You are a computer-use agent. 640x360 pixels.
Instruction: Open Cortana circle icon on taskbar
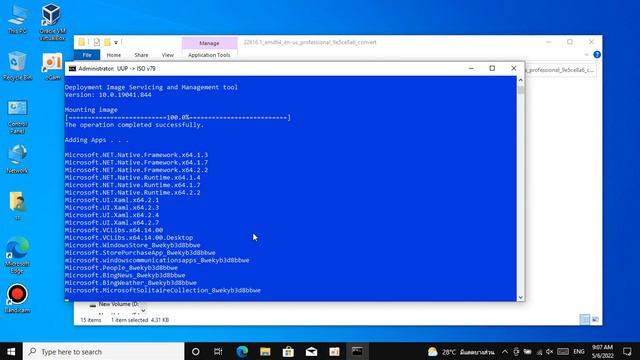(196, 351)
